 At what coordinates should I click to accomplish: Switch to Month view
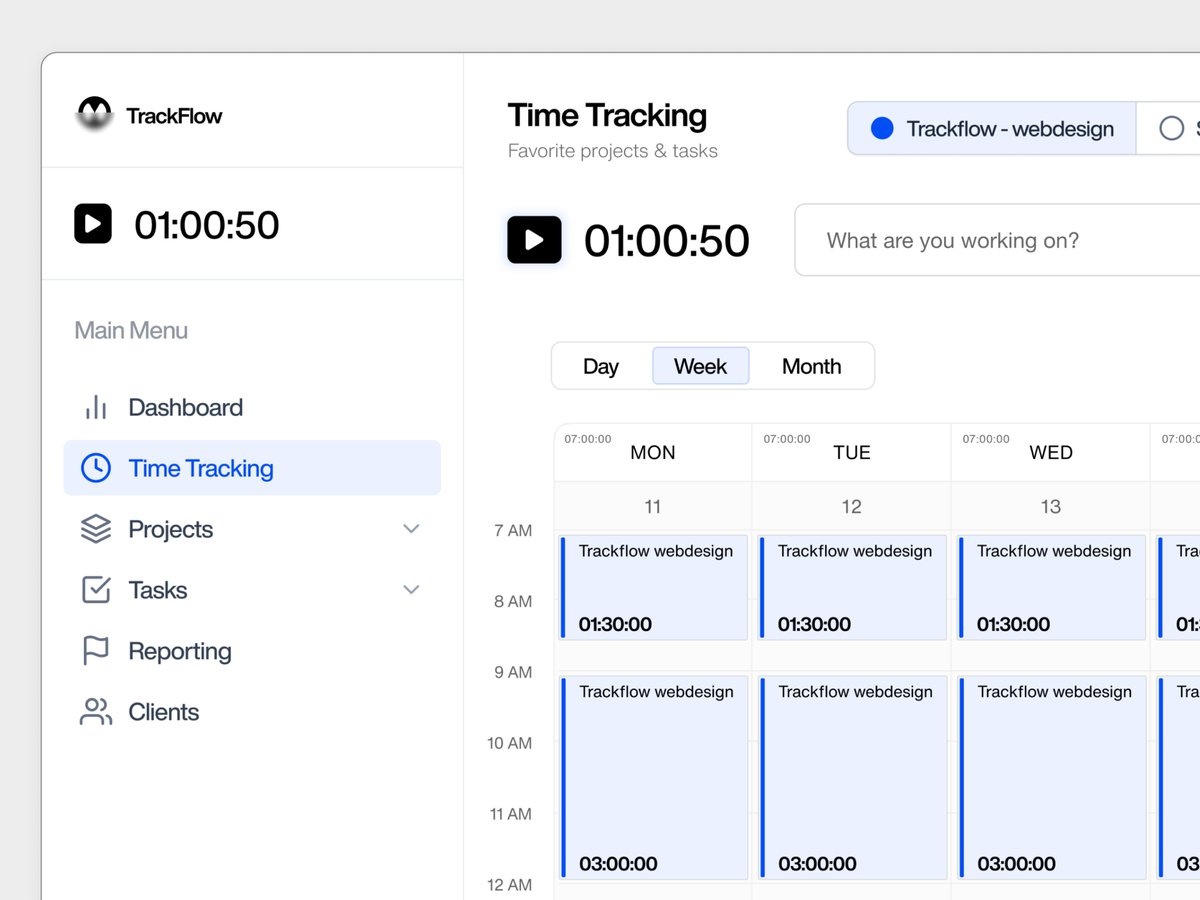click(812, 366)
